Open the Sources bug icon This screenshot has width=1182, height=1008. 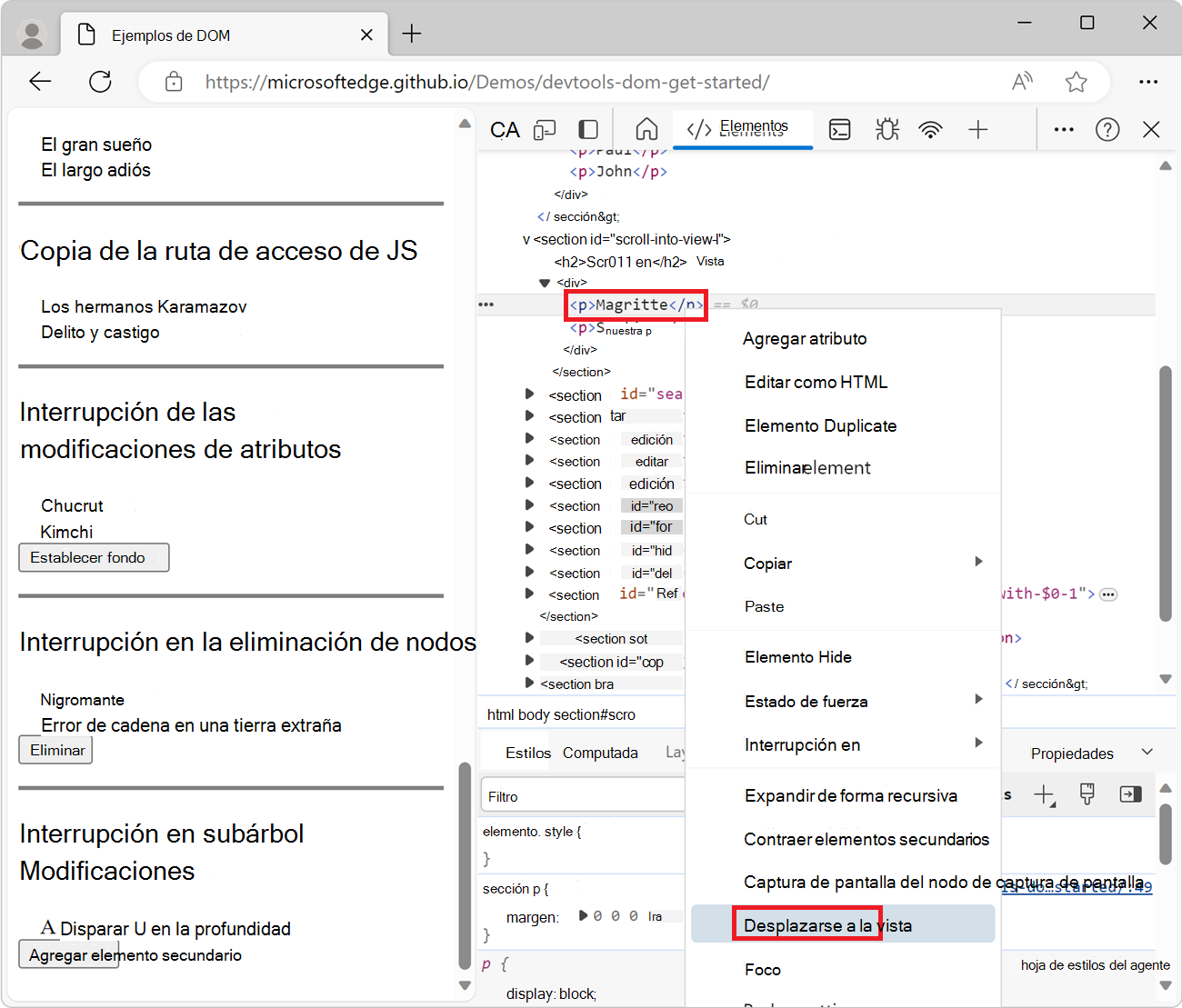tap(887, 129)
